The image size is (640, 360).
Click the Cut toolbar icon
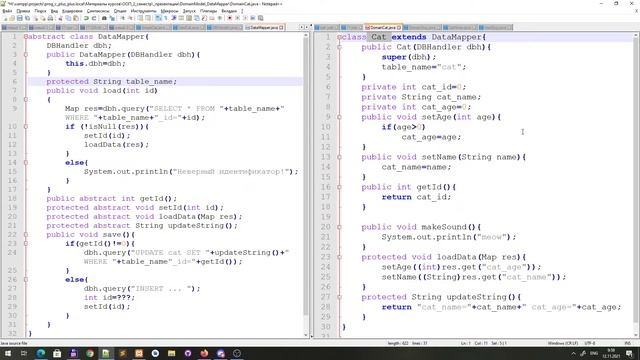tap(60, 18)
